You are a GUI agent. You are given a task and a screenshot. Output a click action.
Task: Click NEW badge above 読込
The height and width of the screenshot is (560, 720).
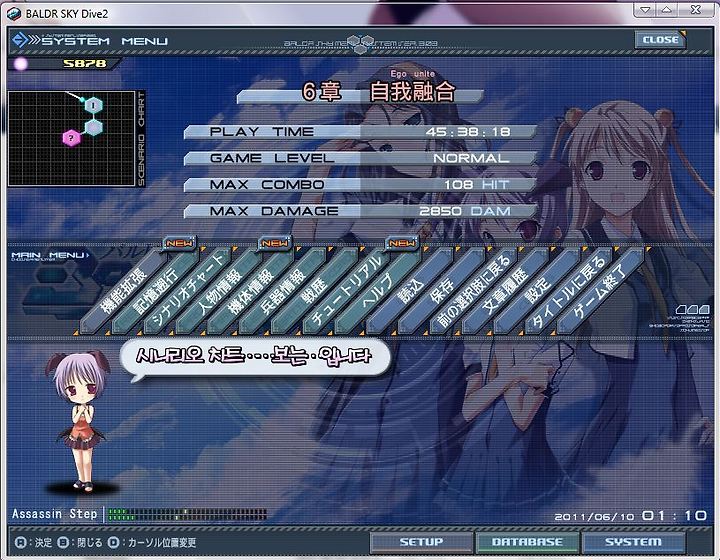[402, 243]
